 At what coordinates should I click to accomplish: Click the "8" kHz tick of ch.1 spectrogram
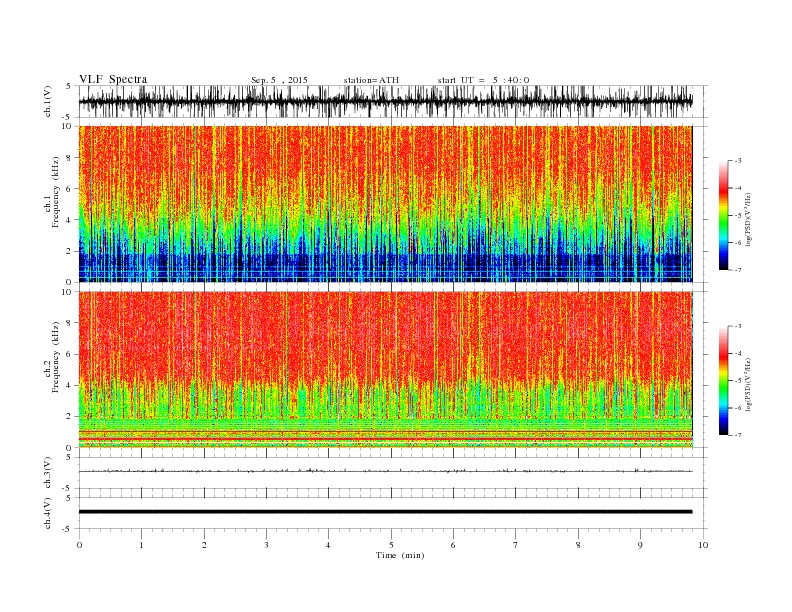tap(70, 158)
